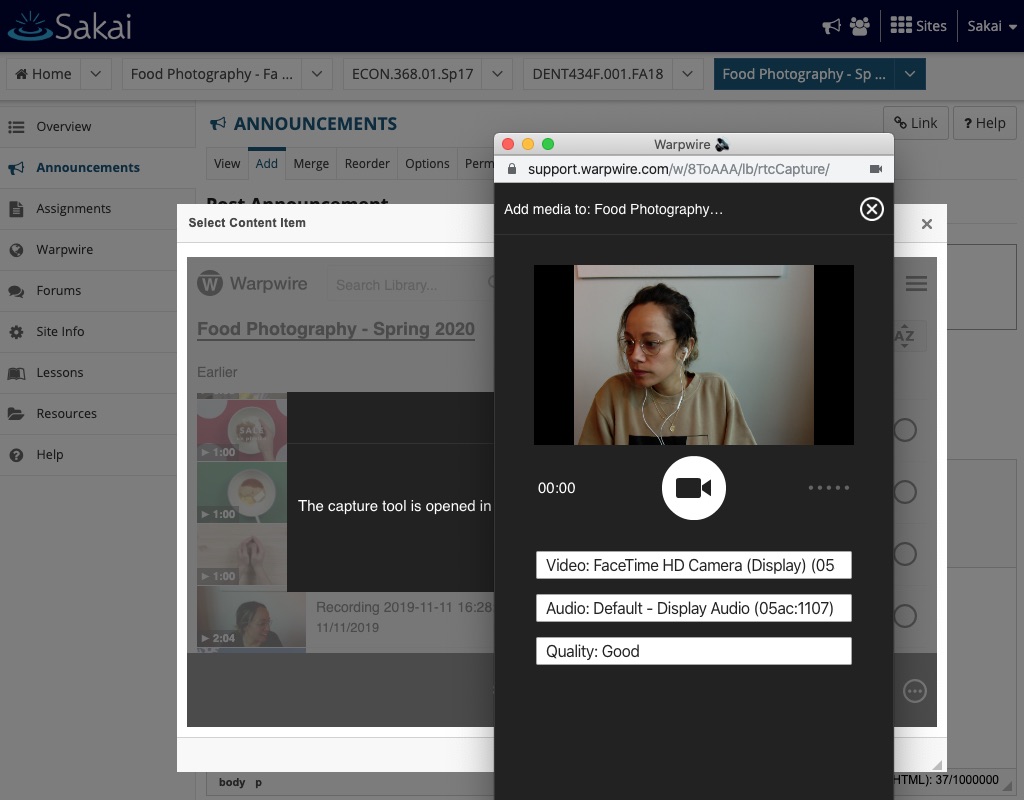The image size is (1024, 800).
Task: Click the camera icon in the popup address bar
Action: click(876, 169)
